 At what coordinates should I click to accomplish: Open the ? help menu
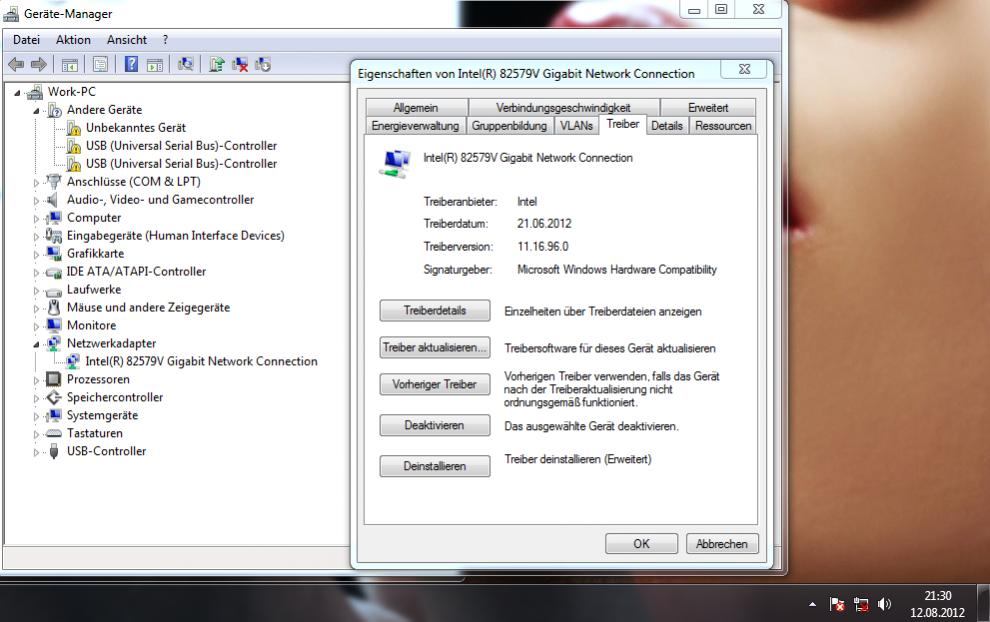click(x=165, y=40)
